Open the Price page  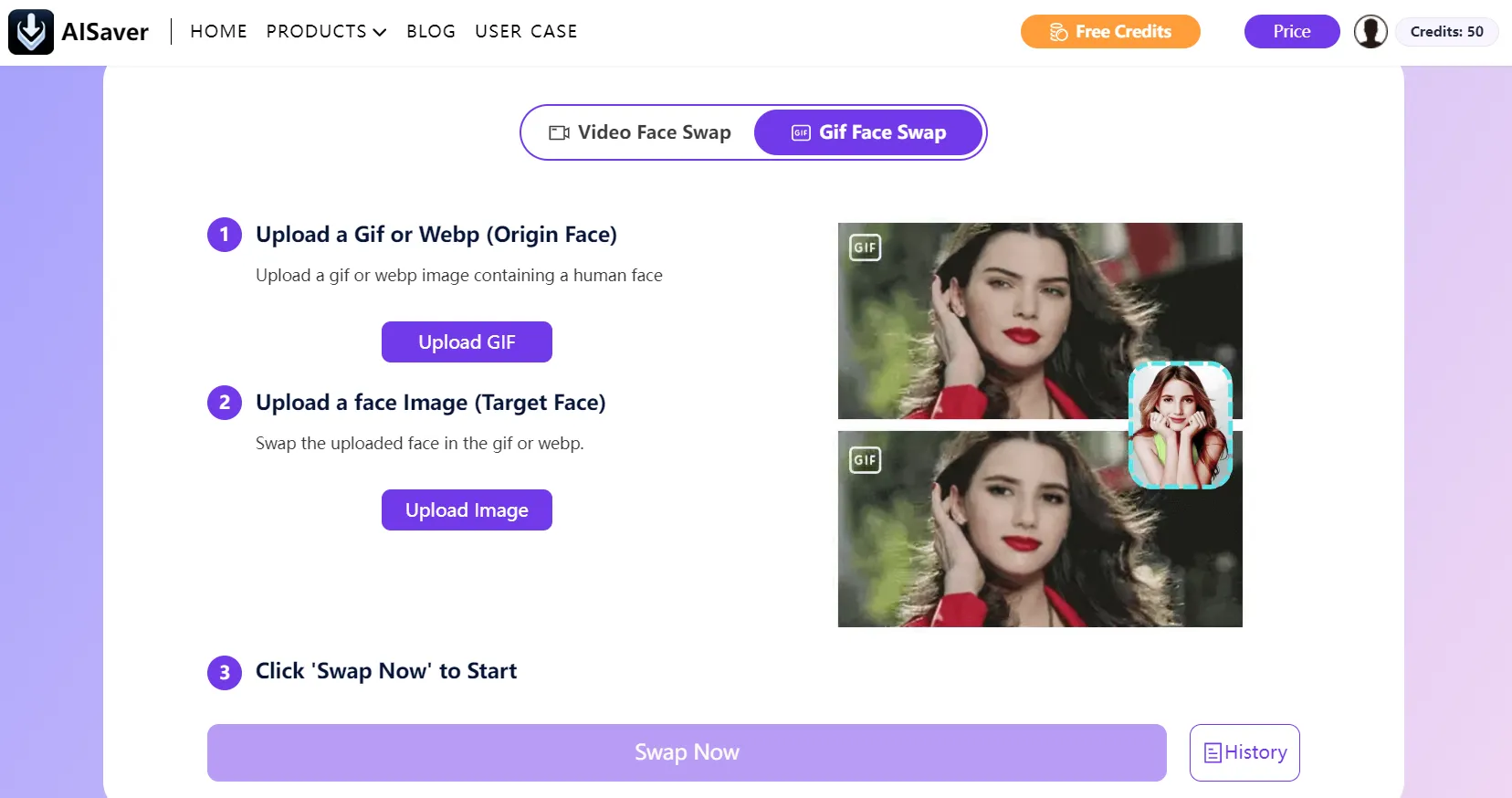point(1292,32)
